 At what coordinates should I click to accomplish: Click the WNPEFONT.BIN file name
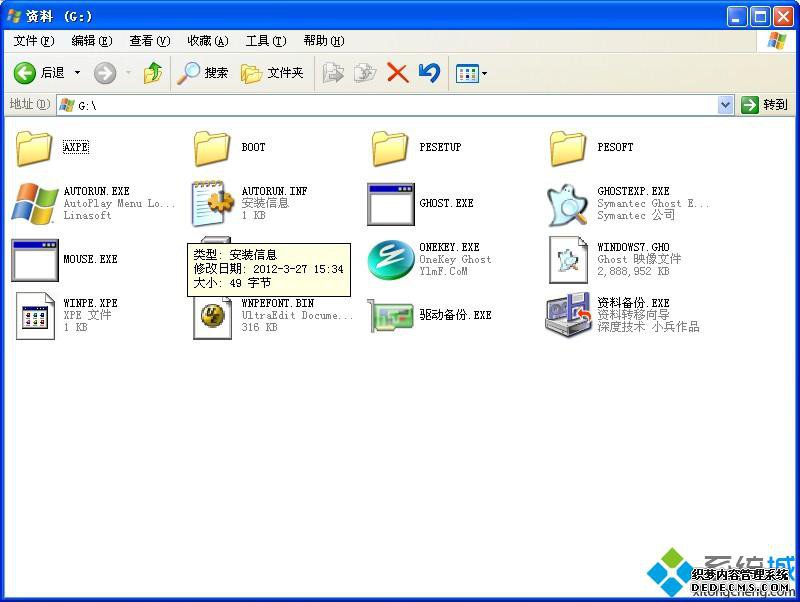click(x=278, y=303)
